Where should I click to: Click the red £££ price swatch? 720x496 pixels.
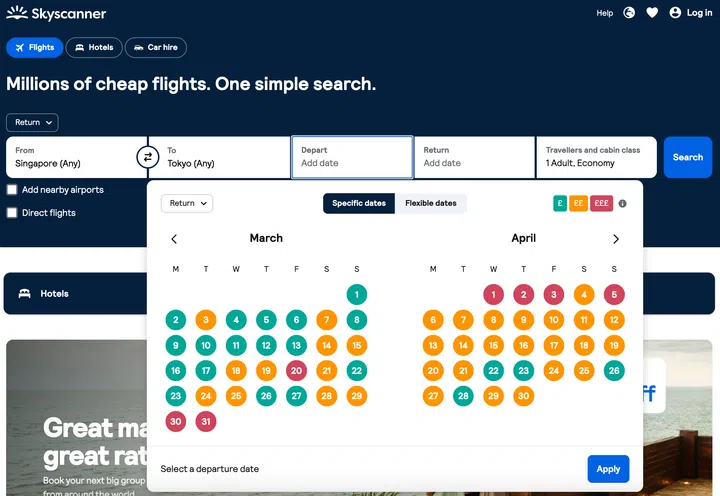click(601, 204)
